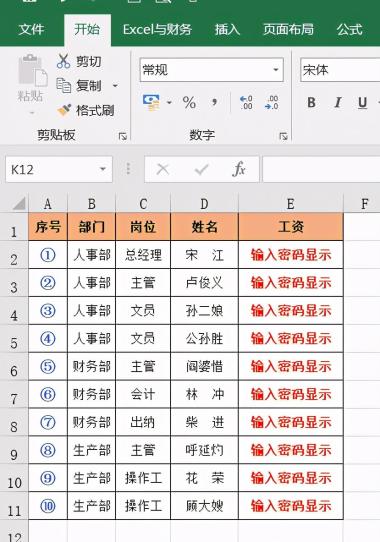Toggle Bold formatting
380x542 pixels.
click(x=311, y=102)
